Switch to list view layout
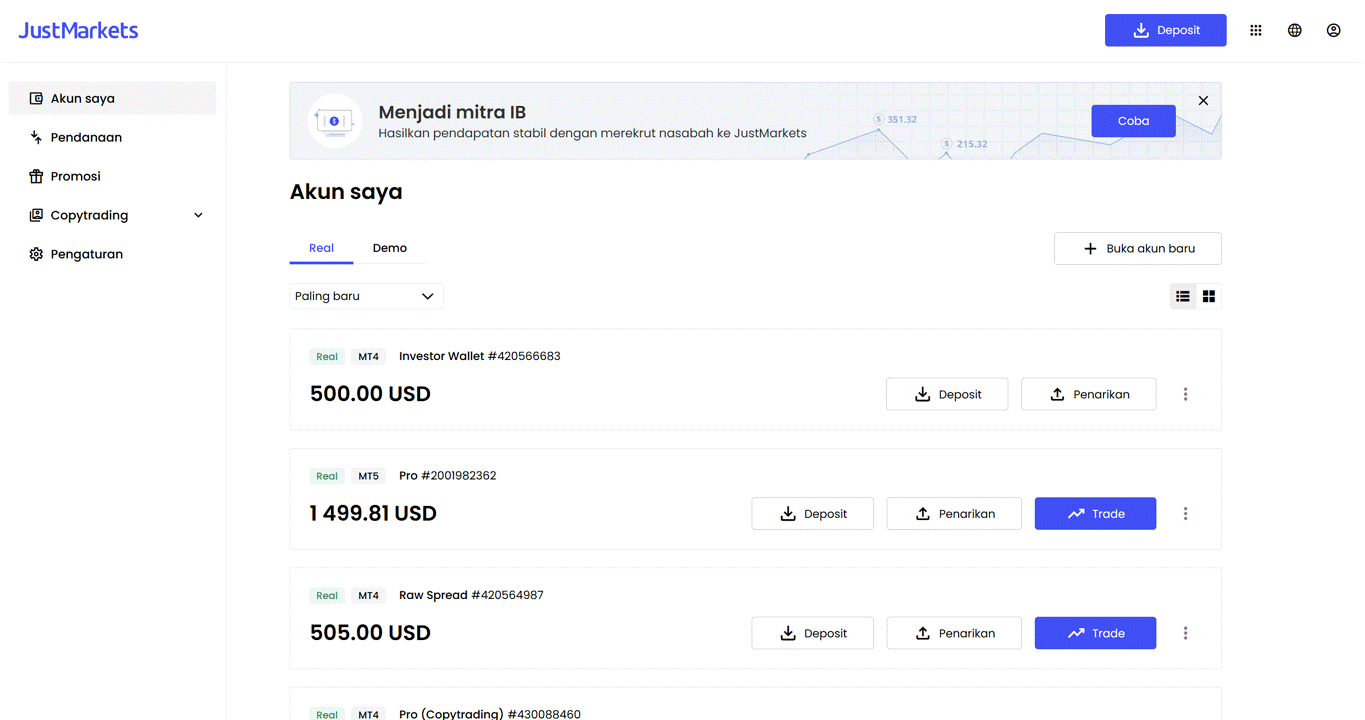1365x720 pixels. tap(1183, 296)
